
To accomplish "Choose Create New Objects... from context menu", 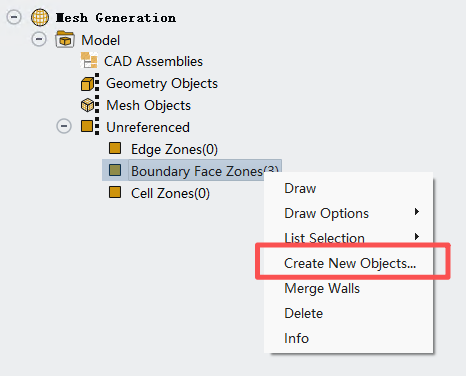I will coord(350,263).
